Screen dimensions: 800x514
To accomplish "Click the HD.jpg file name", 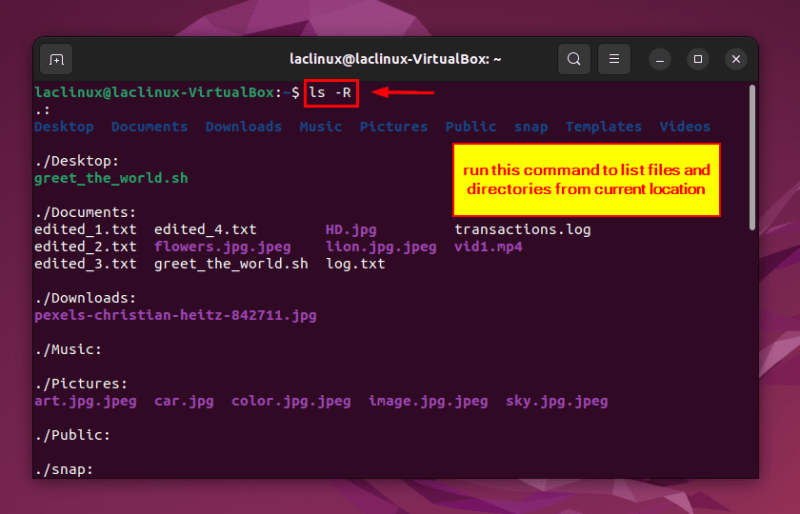I will [x=351, y=230].
